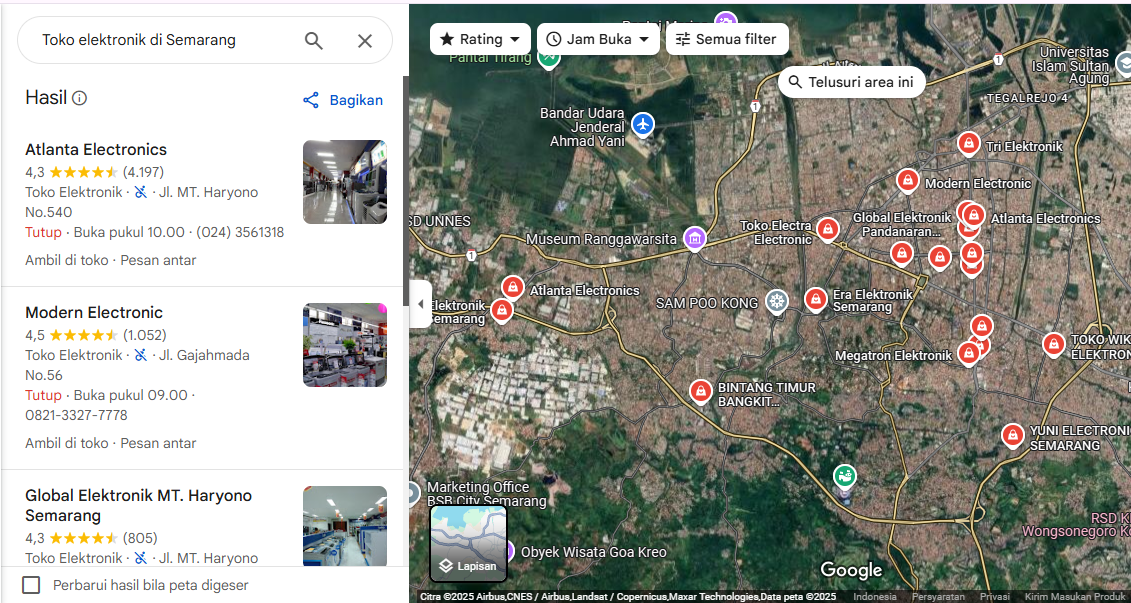Select the YUNI ELECTRONIC SEMARANG pin
The height and width of the screenshot is (603, 1131).
[x=1013, y=436]
